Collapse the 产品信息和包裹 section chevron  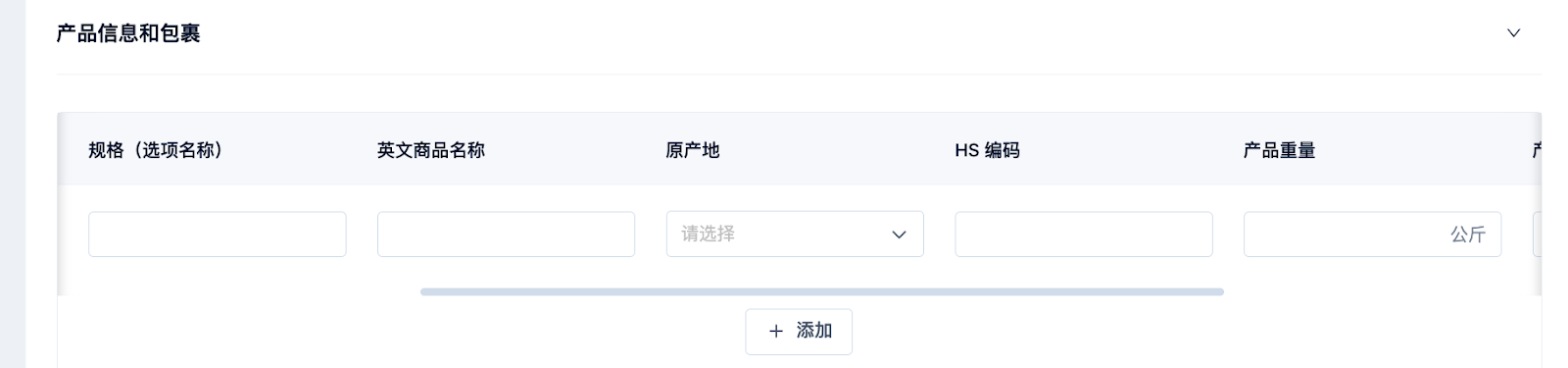click(1513, 33)
